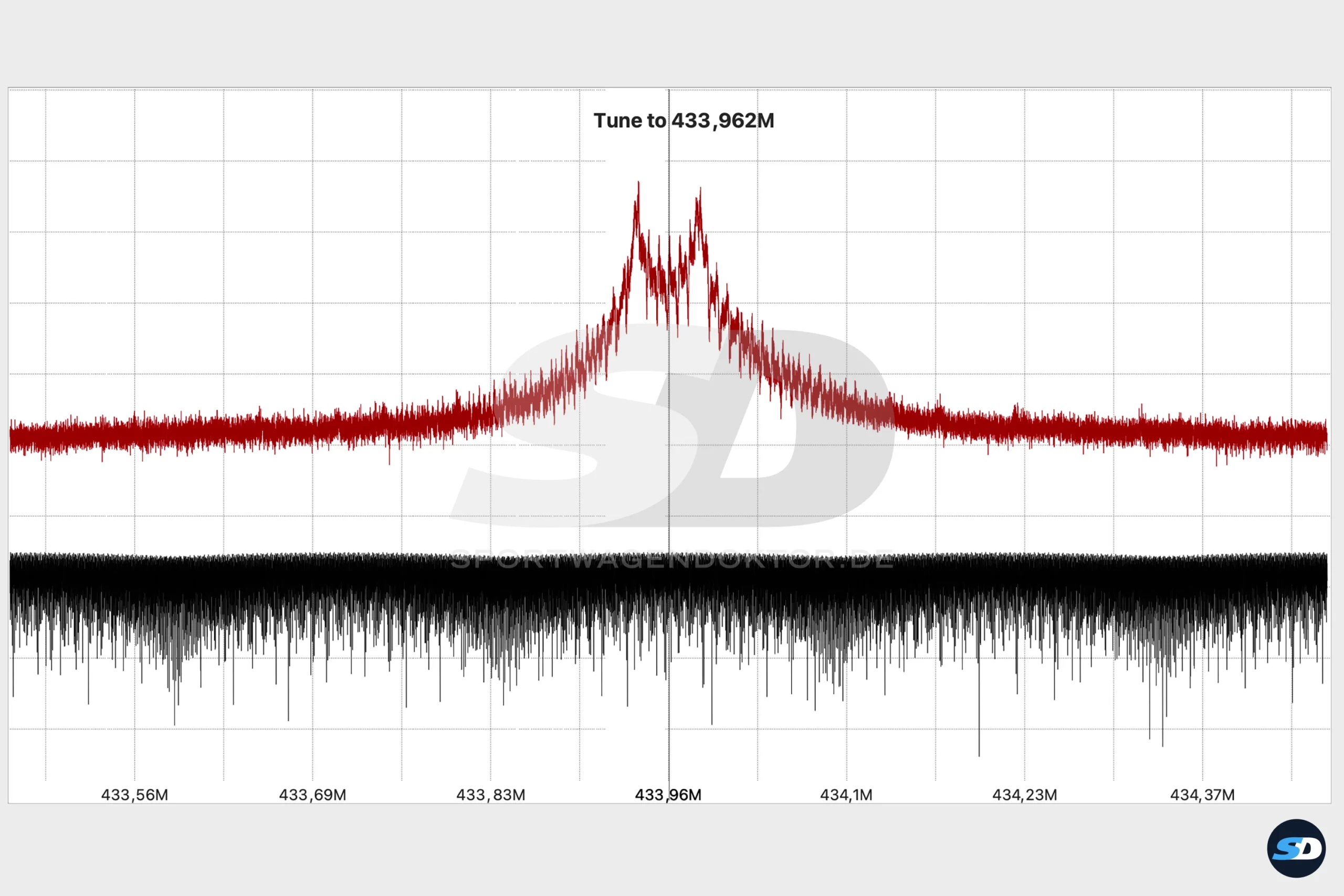
Task: Click the SD logo badge in the corner
Action: [1295, 848]
